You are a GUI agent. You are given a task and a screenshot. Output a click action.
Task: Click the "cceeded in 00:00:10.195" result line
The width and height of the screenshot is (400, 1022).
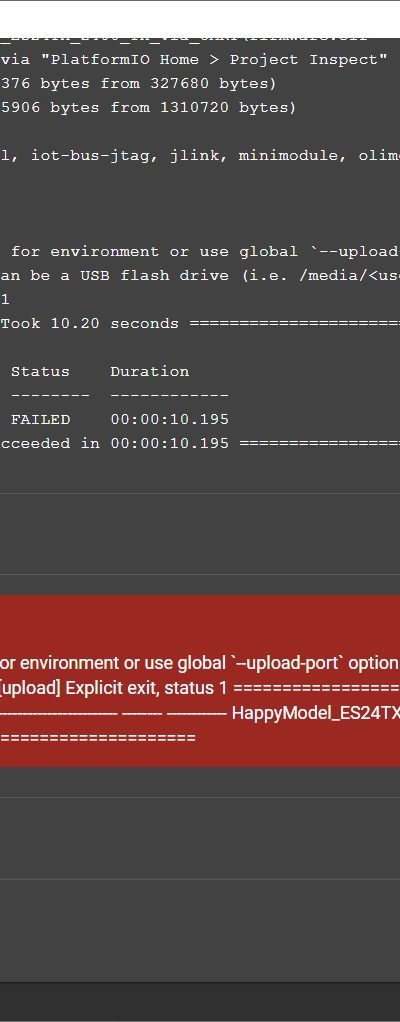[115, 443]
